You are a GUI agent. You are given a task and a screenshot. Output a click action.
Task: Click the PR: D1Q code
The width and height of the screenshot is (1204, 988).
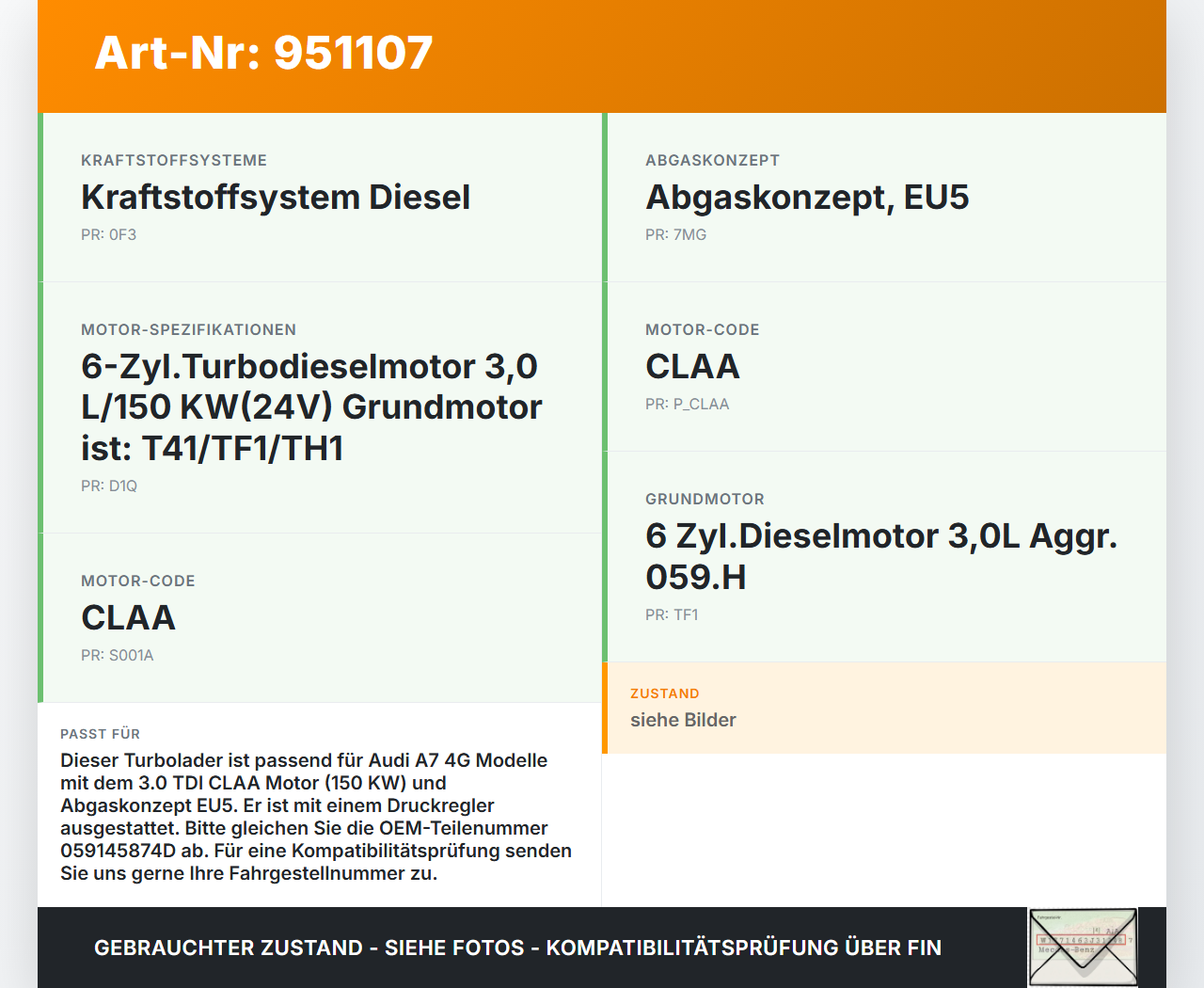(x=109, y=486)
